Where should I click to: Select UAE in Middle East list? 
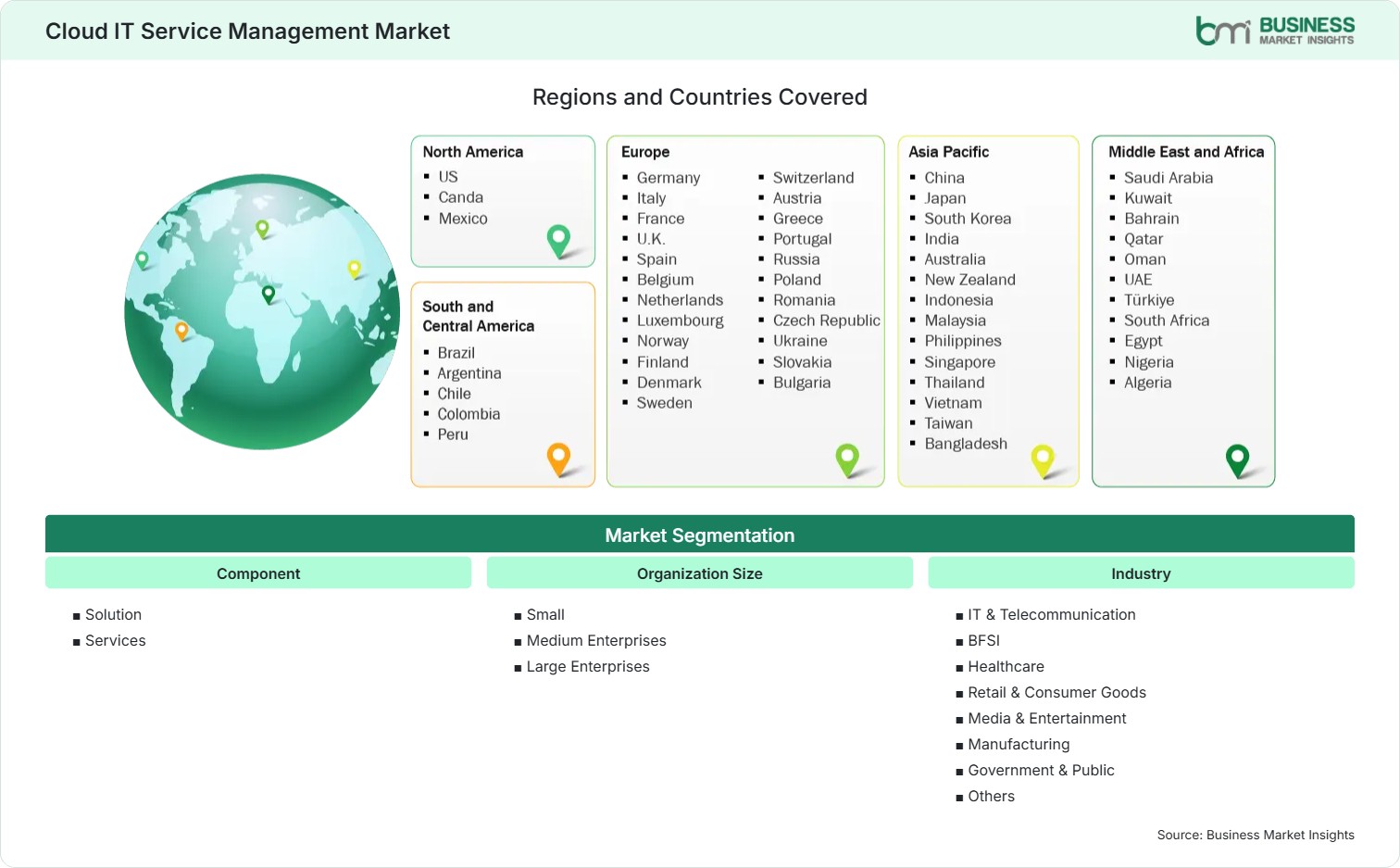pos(1138,280)
